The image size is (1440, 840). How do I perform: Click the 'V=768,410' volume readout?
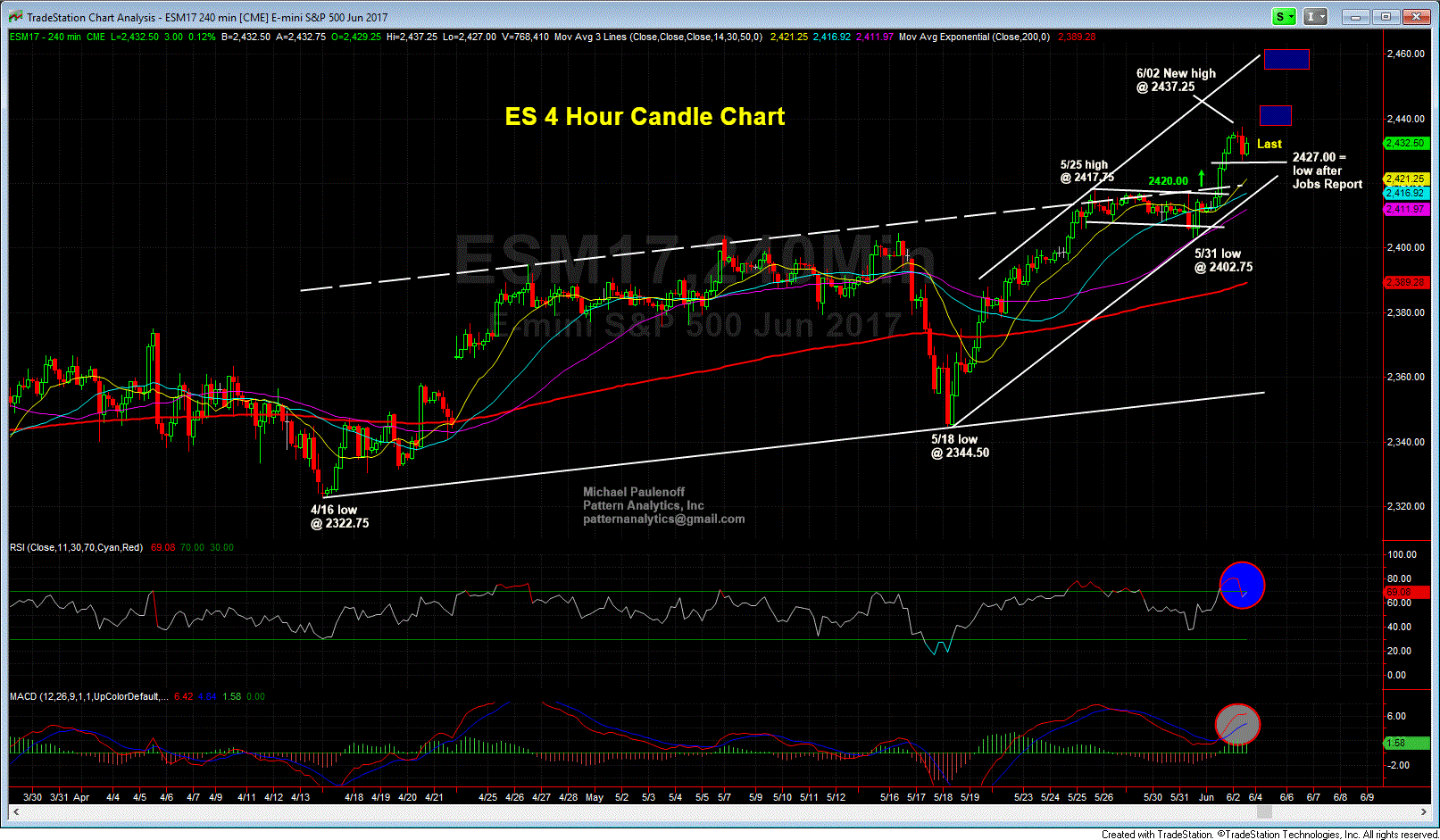tap(526, 37)
